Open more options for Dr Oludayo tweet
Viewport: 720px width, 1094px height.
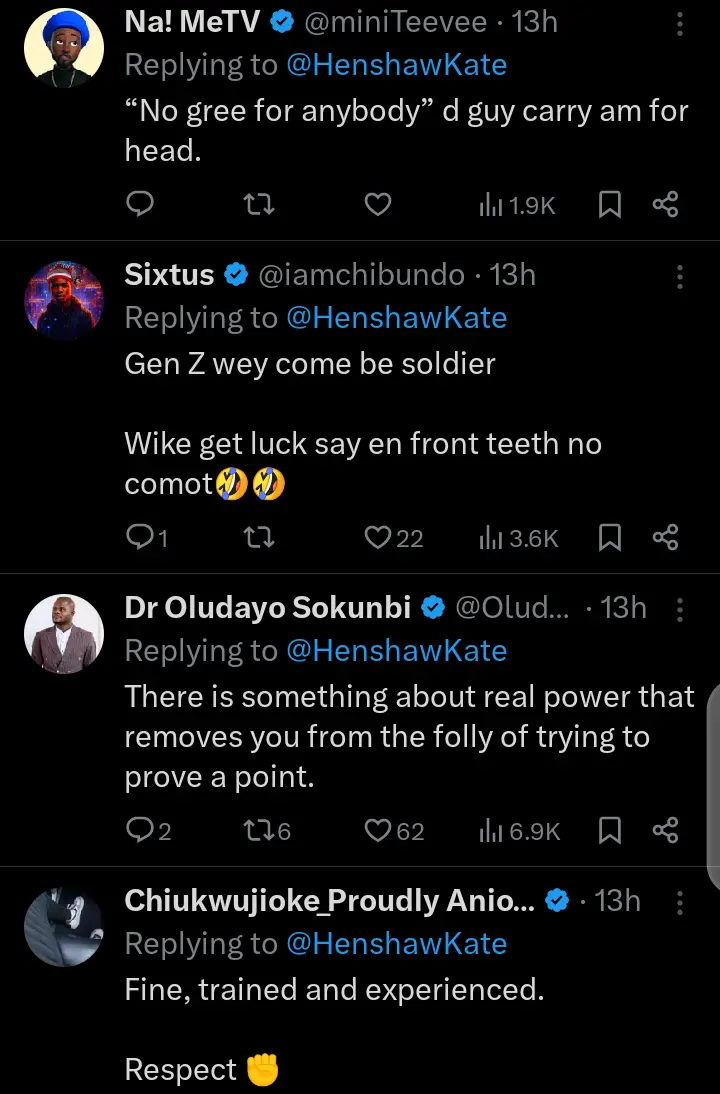pyautogui.click(x=680, y=609)
